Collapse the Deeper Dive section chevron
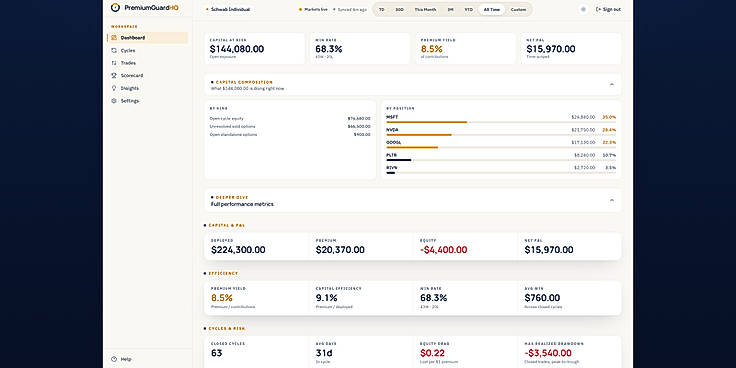The image size is (736, 368). tap(612, 200)
